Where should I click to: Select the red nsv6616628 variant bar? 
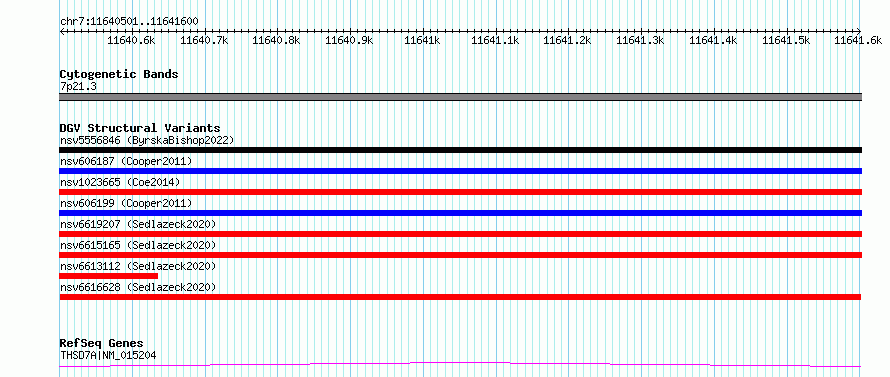point(460,297)
